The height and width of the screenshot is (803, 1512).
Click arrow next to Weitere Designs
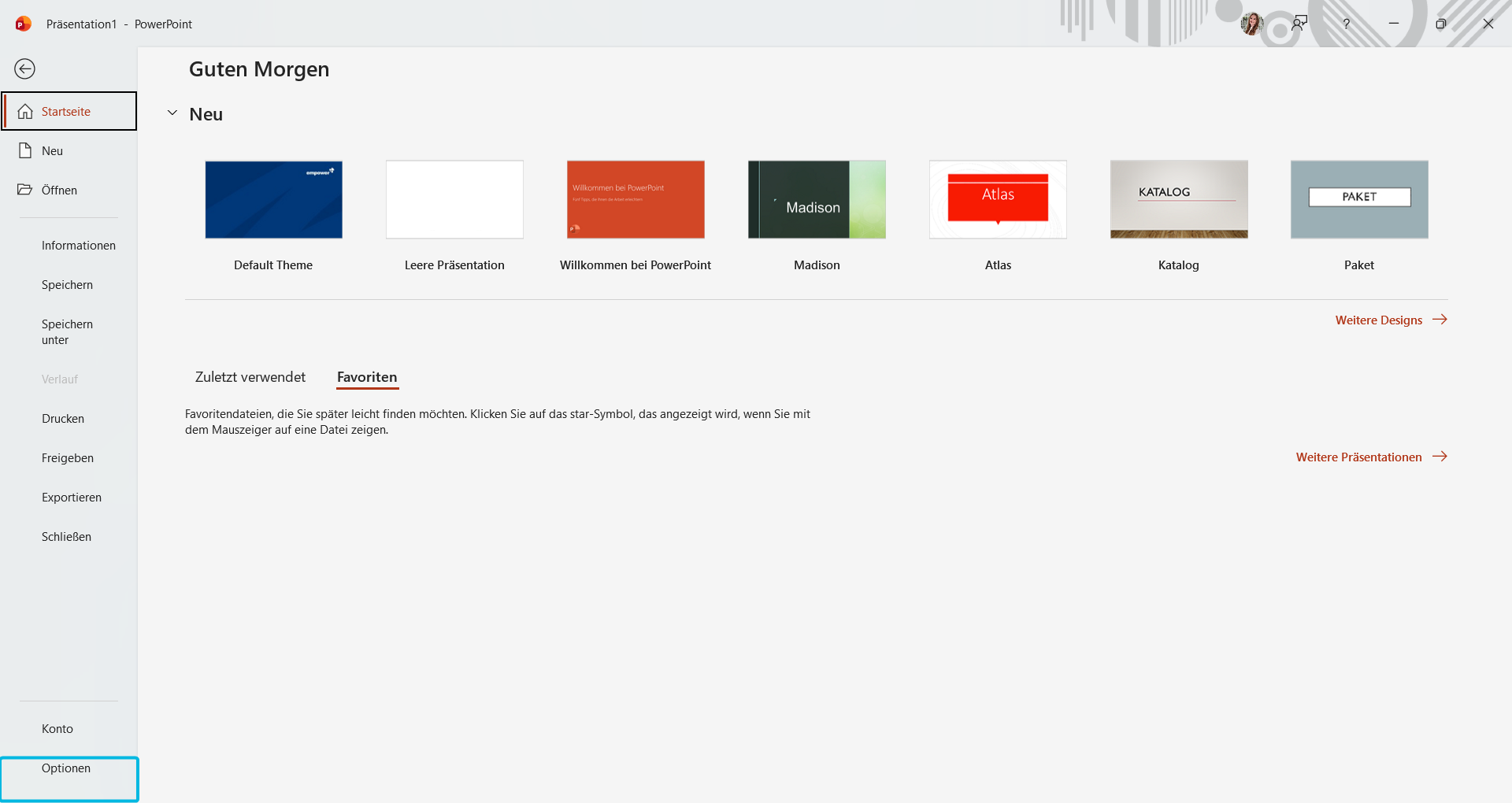pos(1440,320)
